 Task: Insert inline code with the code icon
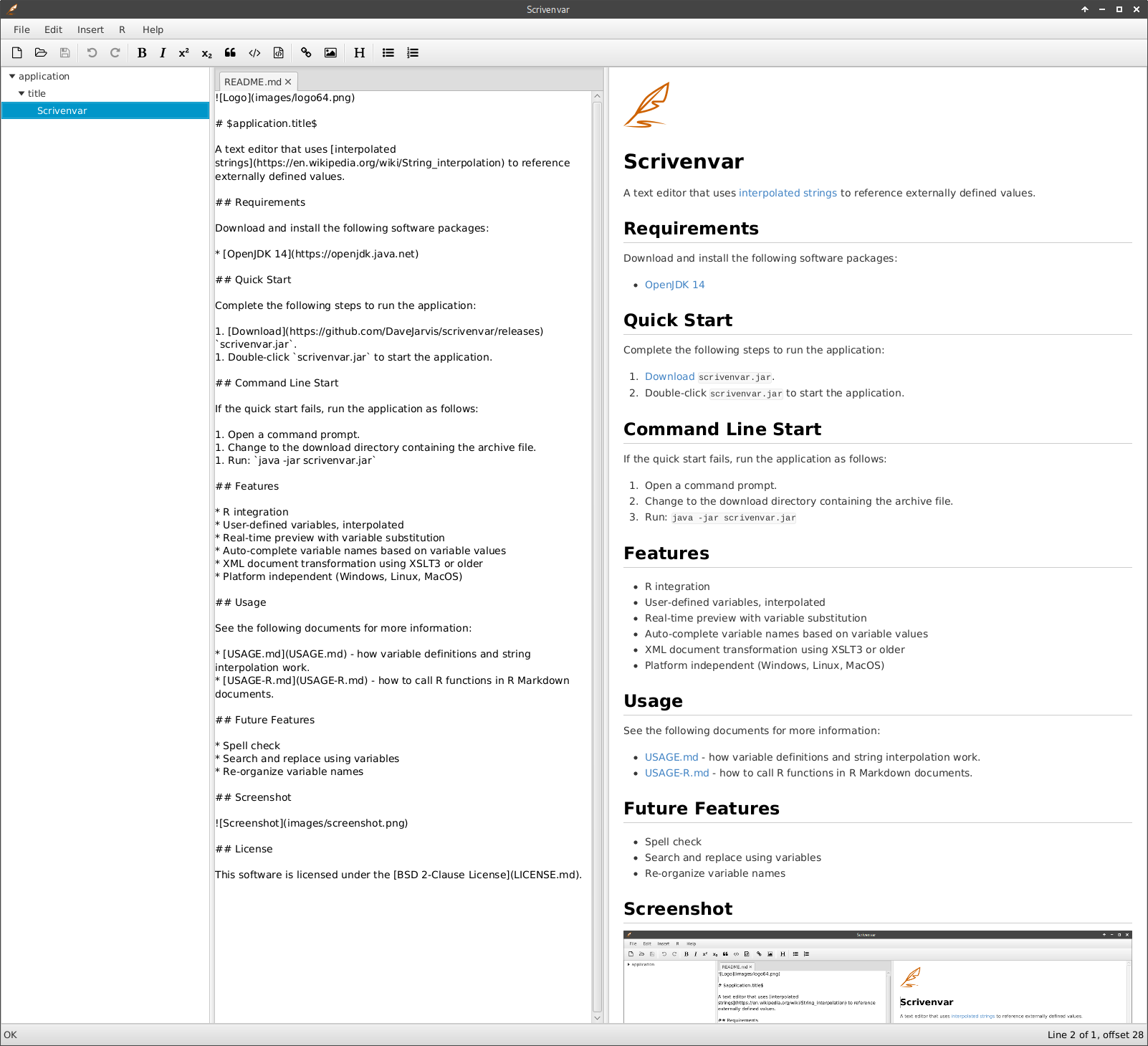tap(254, 52)
